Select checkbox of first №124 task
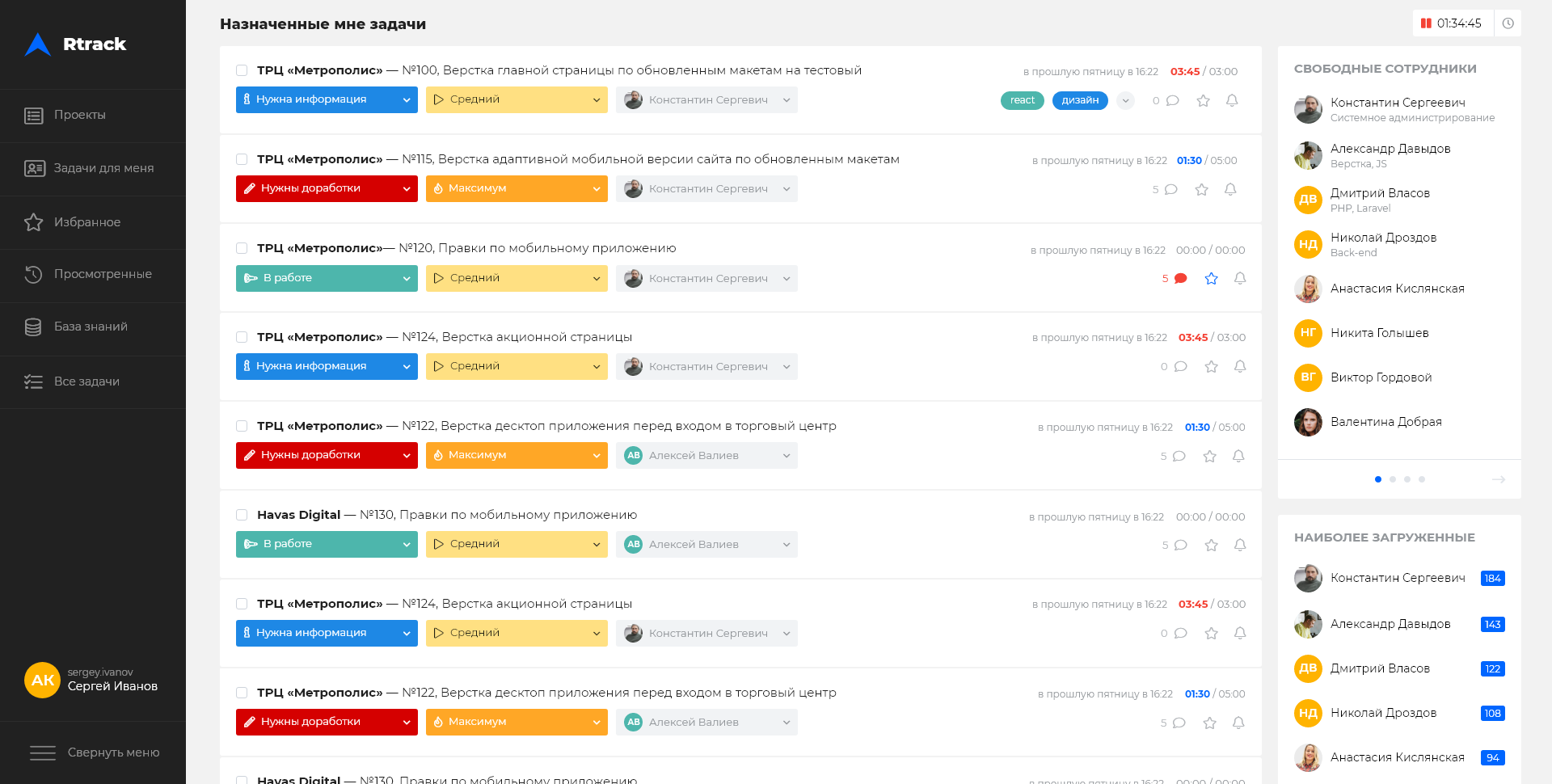The height and width of the screenshot is (784, 1552). point(242,337)
